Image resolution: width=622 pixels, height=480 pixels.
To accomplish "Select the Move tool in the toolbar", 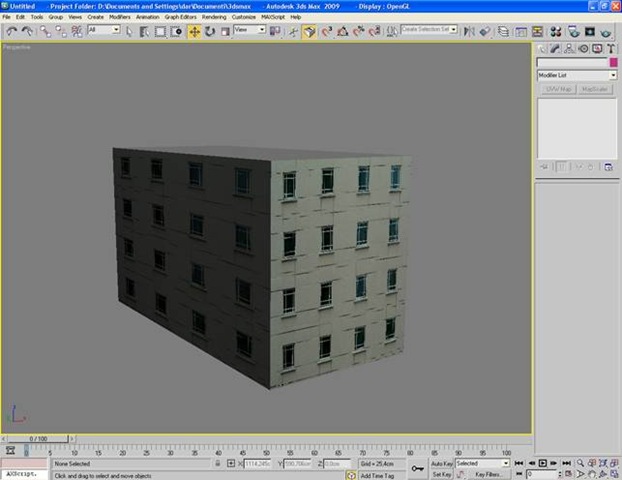I will (194, 31).
